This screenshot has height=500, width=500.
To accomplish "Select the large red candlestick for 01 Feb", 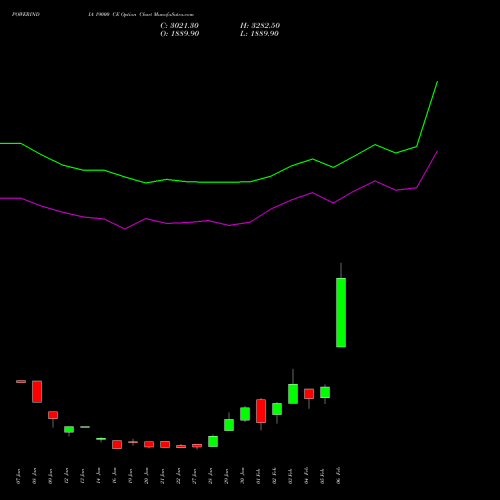I will coord(261,411).
